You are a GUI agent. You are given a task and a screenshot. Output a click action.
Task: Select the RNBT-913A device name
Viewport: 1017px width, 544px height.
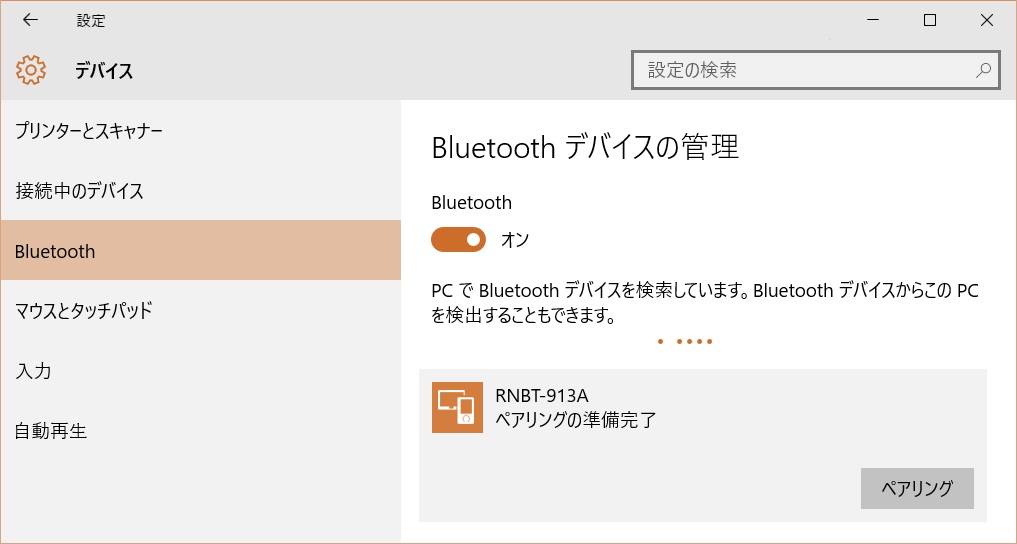(542, 395)
